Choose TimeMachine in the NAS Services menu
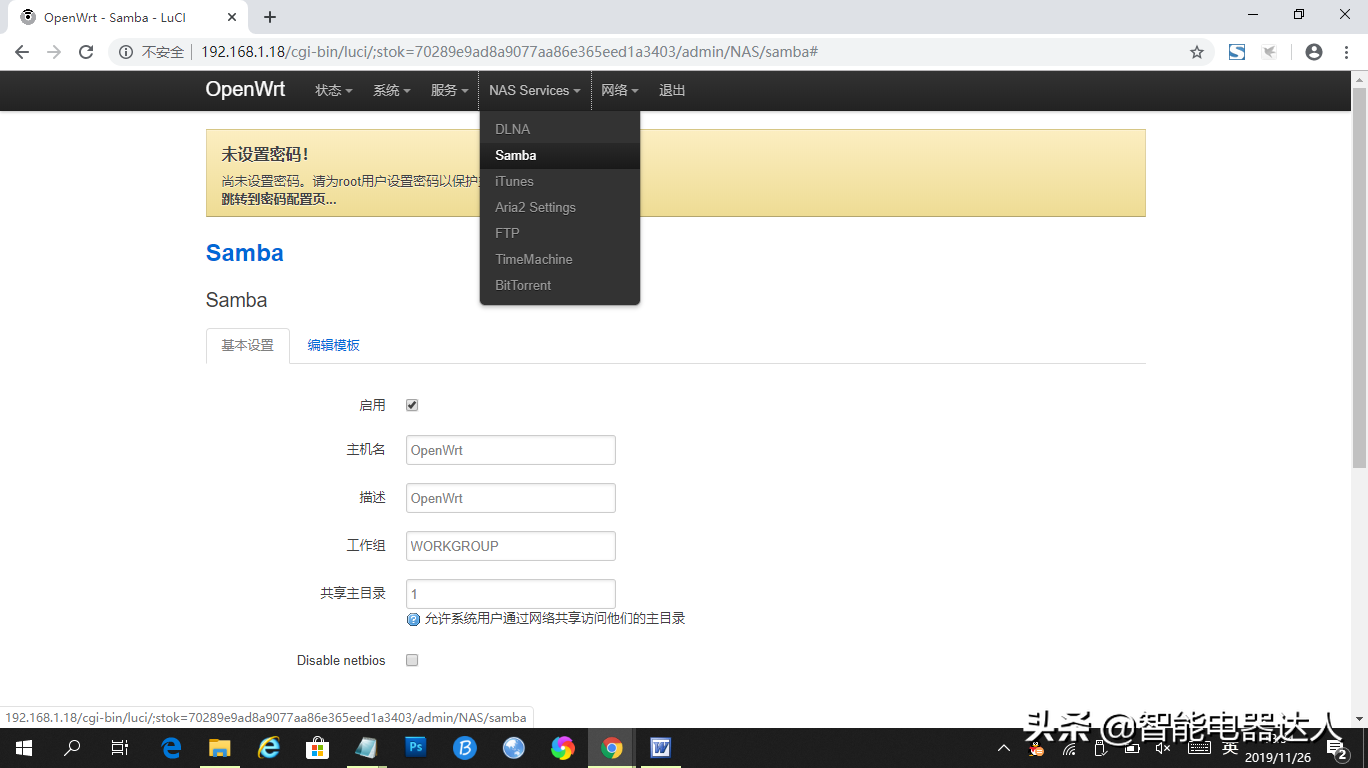The width and height of the screenshot is (1368, 768). click(x=533, y=259)
